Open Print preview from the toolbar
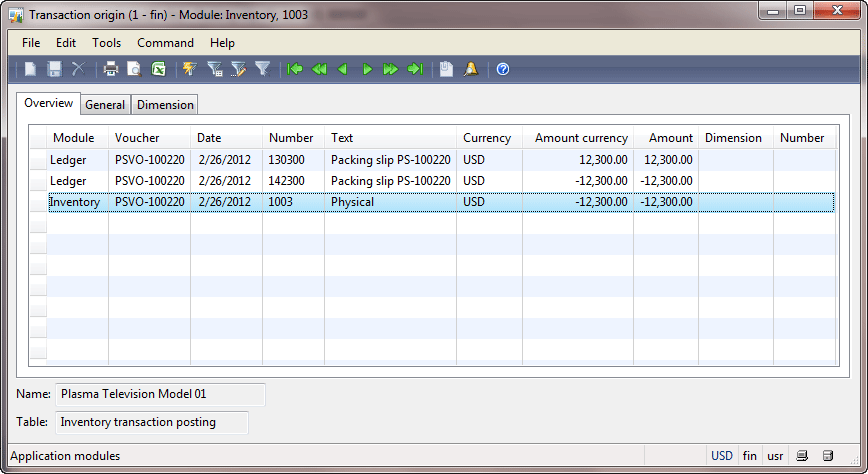This screenshot has width=868, height=474. coord(135,69)
